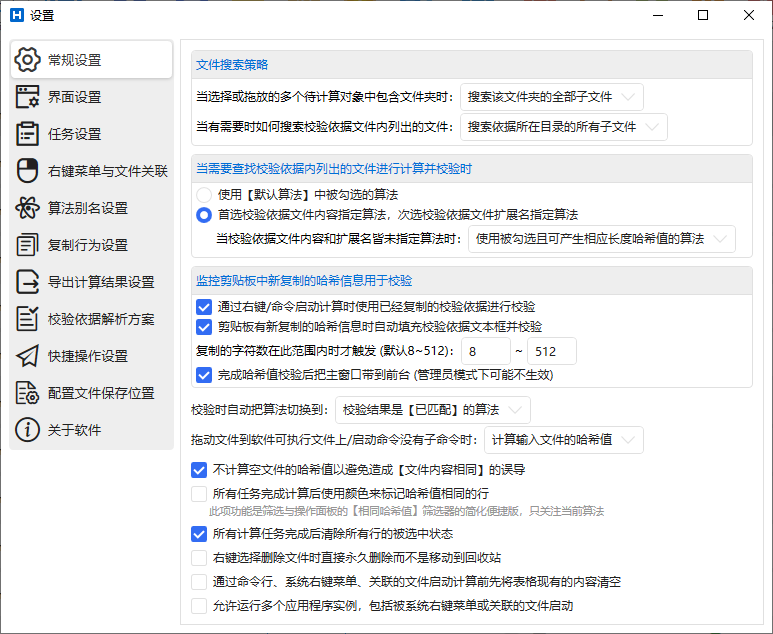Enable 启动计算前先将表格现有的内容清空 checkbox

click(x=199, y=582)
